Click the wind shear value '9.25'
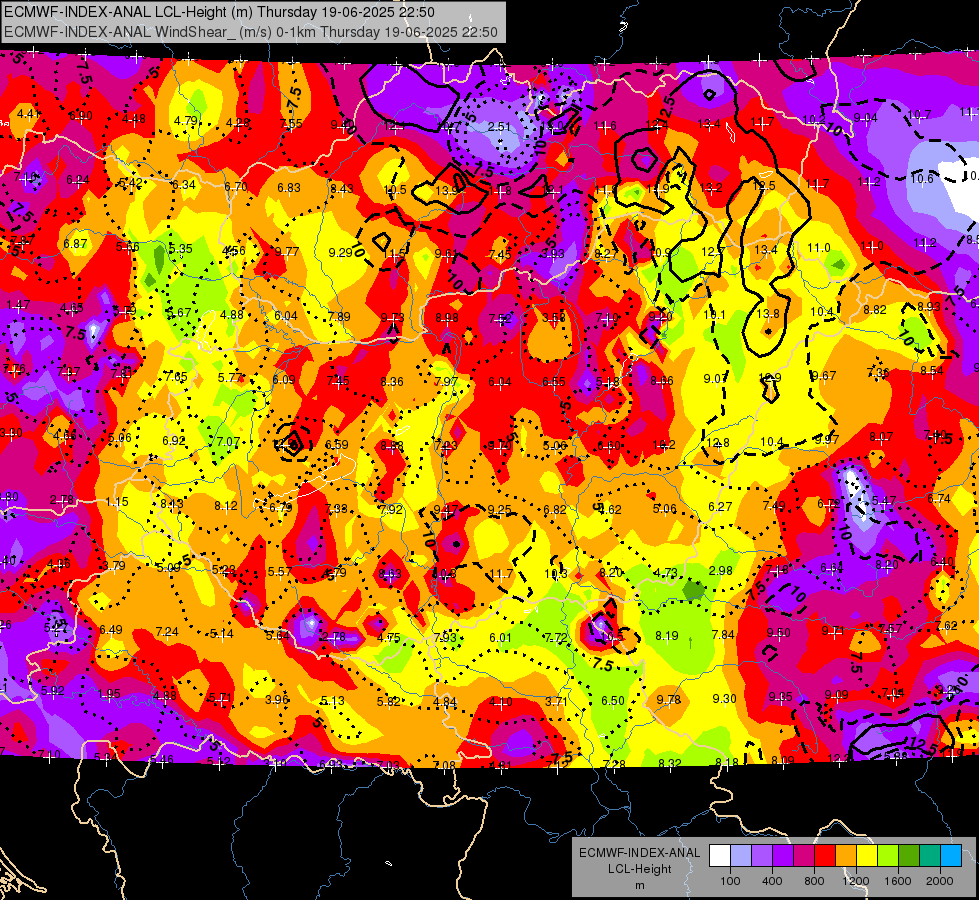 click(x=499, y=510)
